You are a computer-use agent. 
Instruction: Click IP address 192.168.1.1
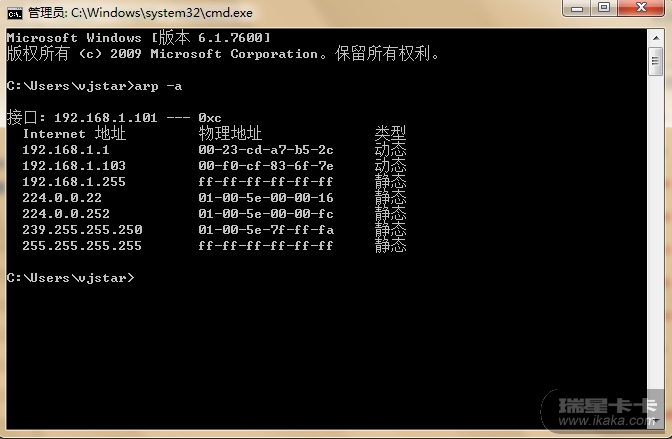click(66, 150)
